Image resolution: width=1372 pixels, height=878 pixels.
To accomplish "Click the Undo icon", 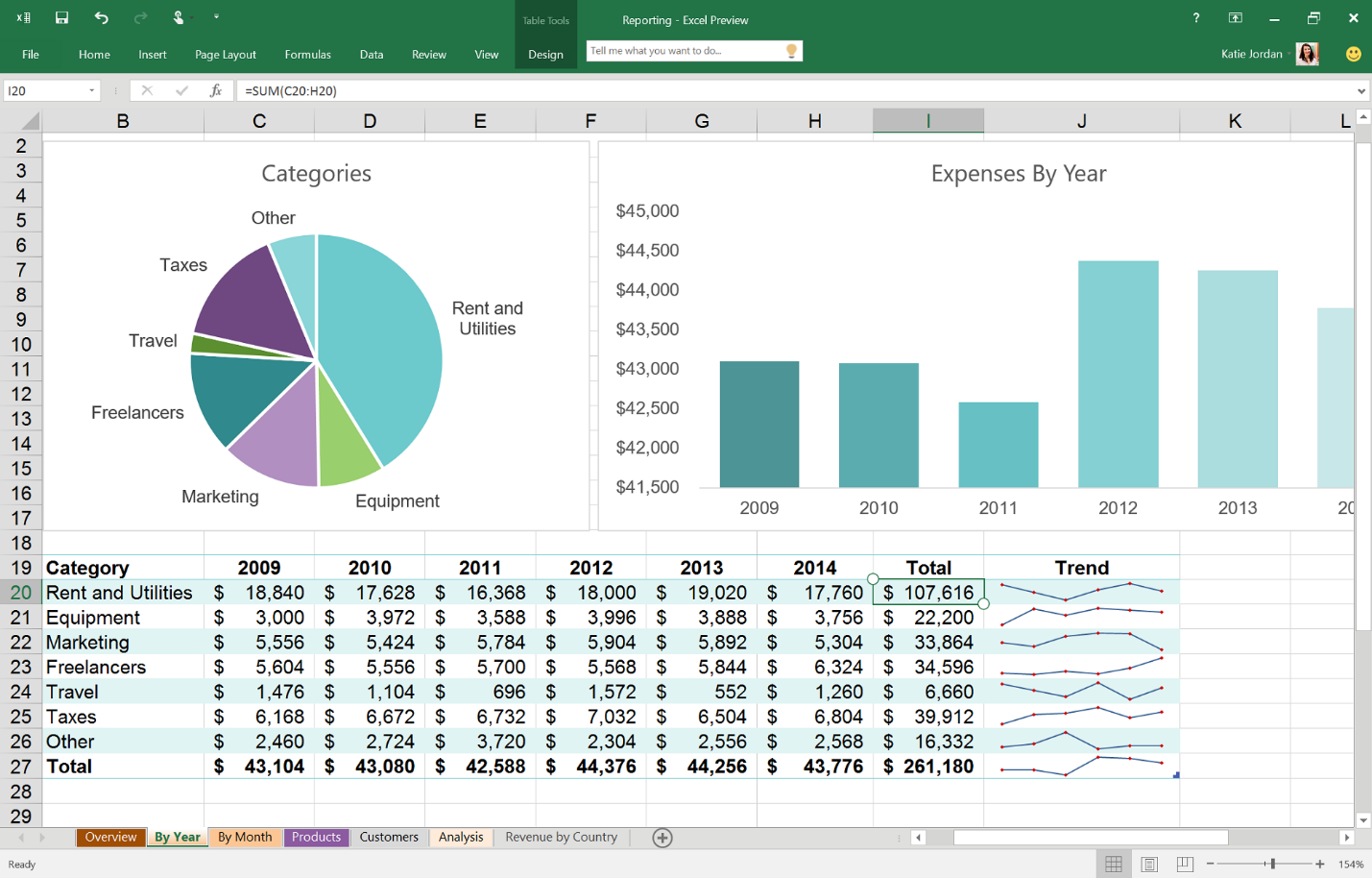I will click(x=101, y=17).
